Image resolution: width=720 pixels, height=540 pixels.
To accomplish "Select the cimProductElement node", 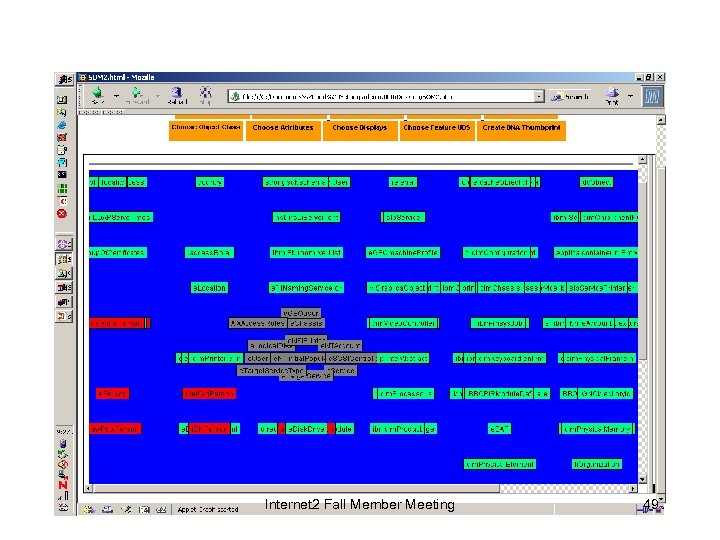I will tap(500, 464).
